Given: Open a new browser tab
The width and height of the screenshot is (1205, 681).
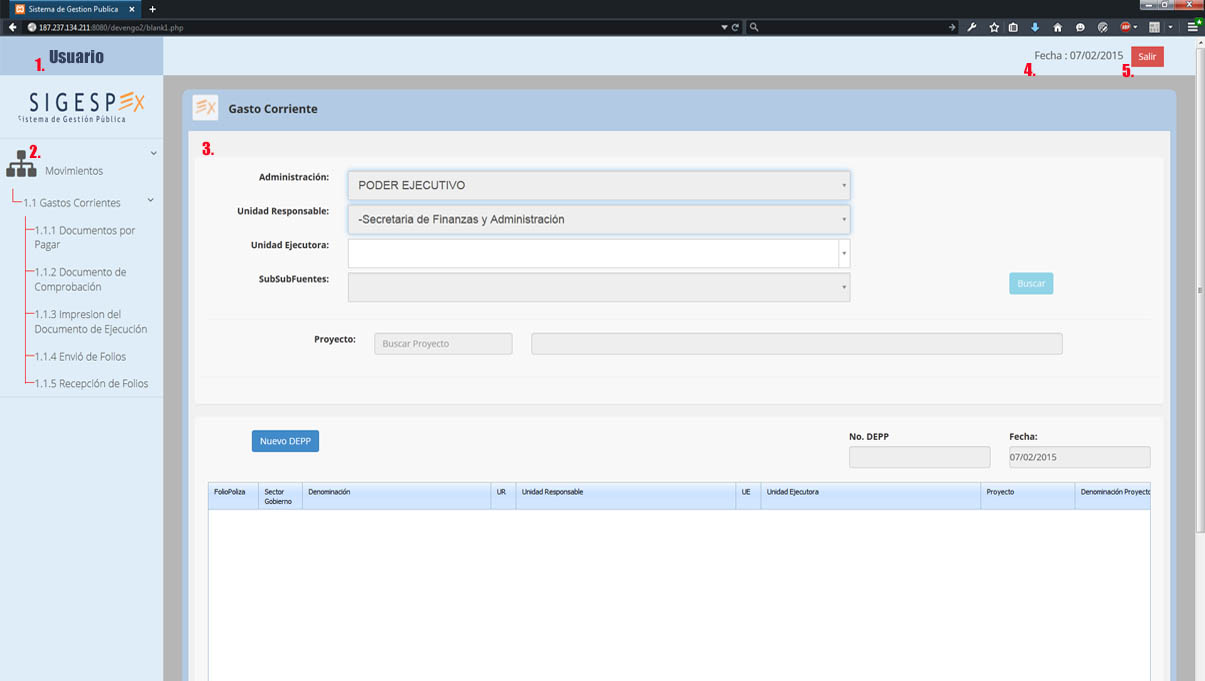Looking at the screenshot, I should point(153,9).
